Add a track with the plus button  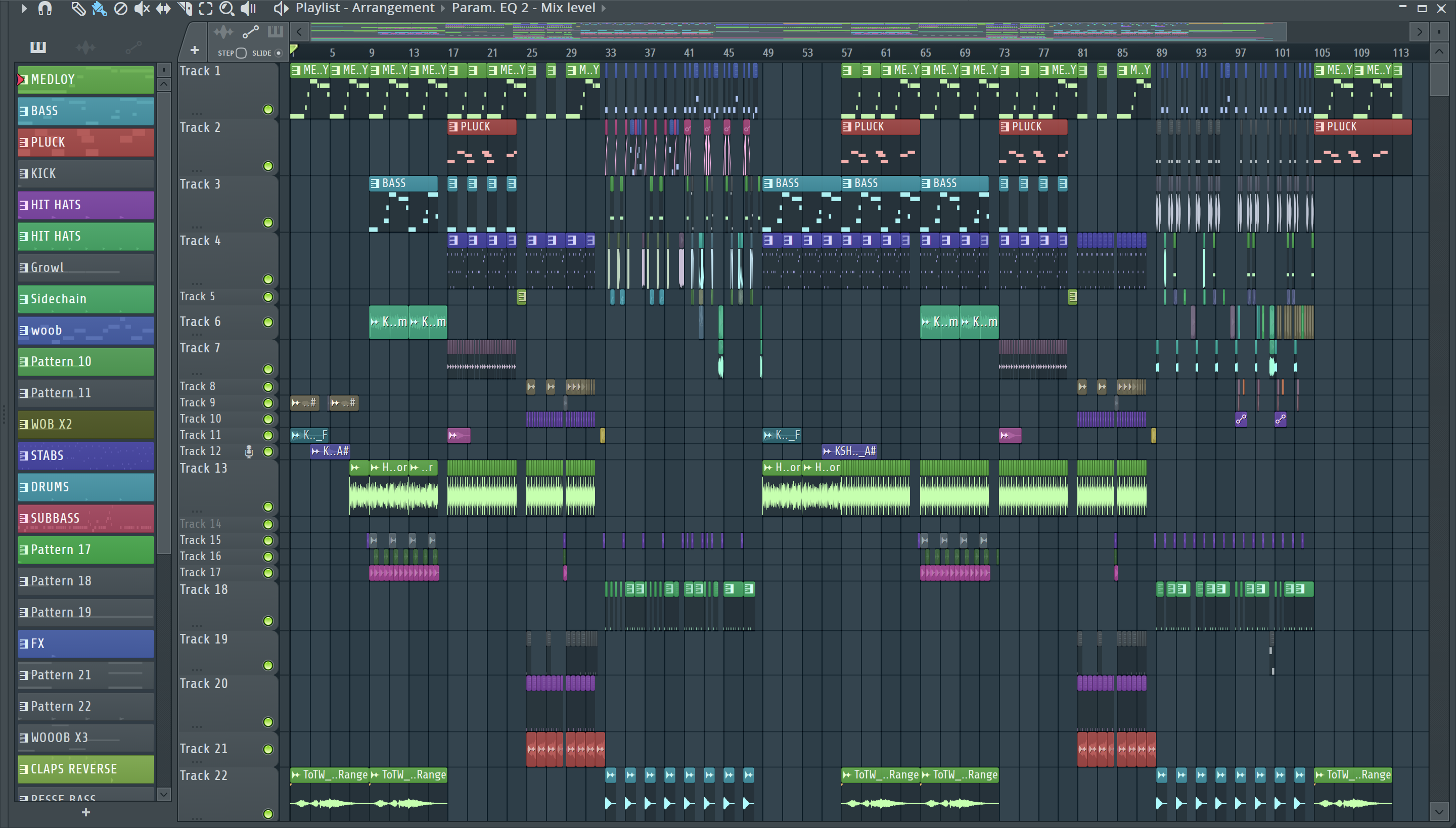click(195, 51)
